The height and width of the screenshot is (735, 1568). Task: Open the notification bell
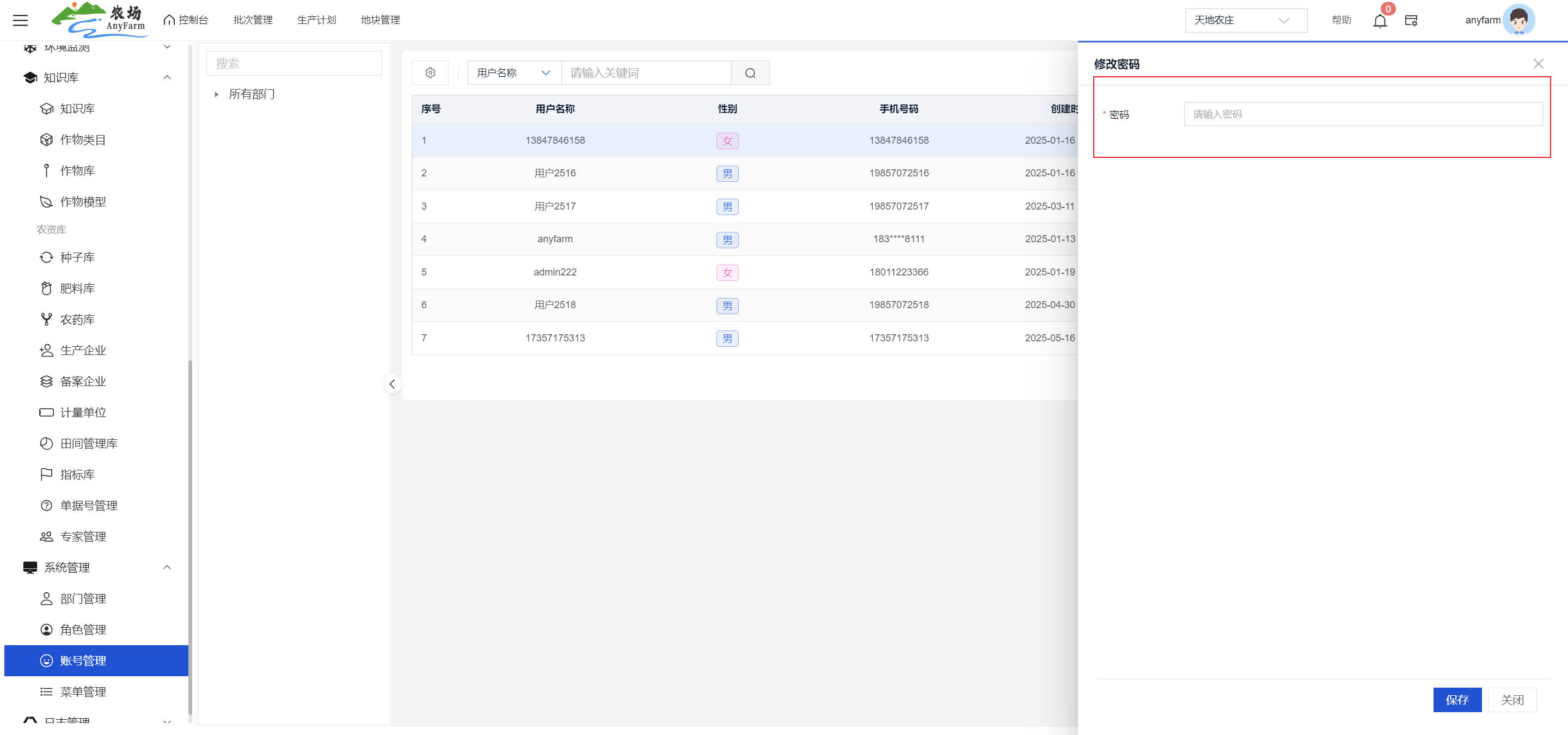pyautogui.click(x=1379, y=21)
